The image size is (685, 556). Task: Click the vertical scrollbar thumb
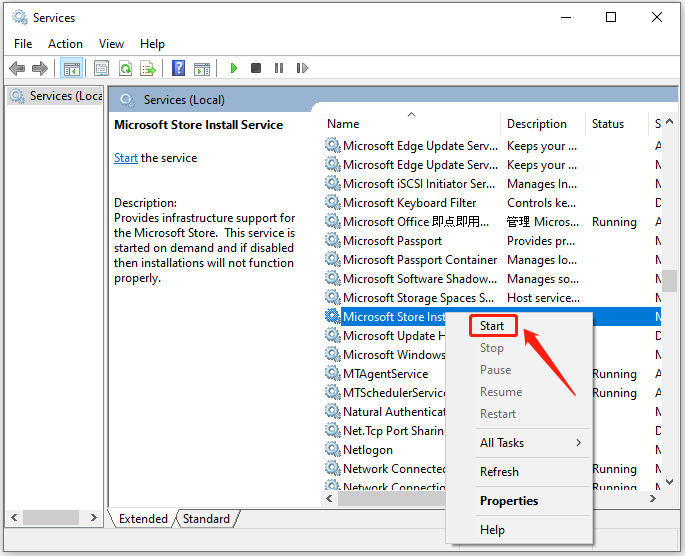pos(670,280)
